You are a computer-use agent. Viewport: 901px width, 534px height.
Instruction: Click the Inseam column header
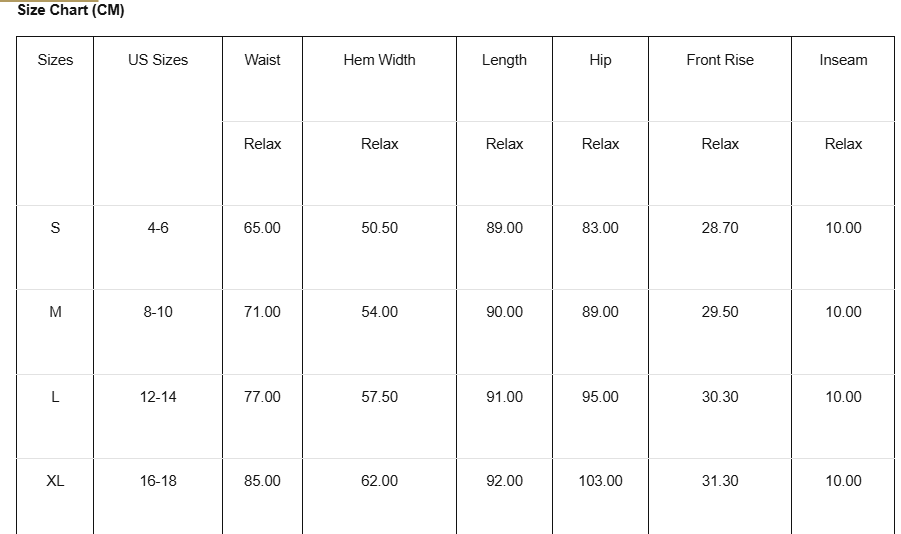coord(843,60)
